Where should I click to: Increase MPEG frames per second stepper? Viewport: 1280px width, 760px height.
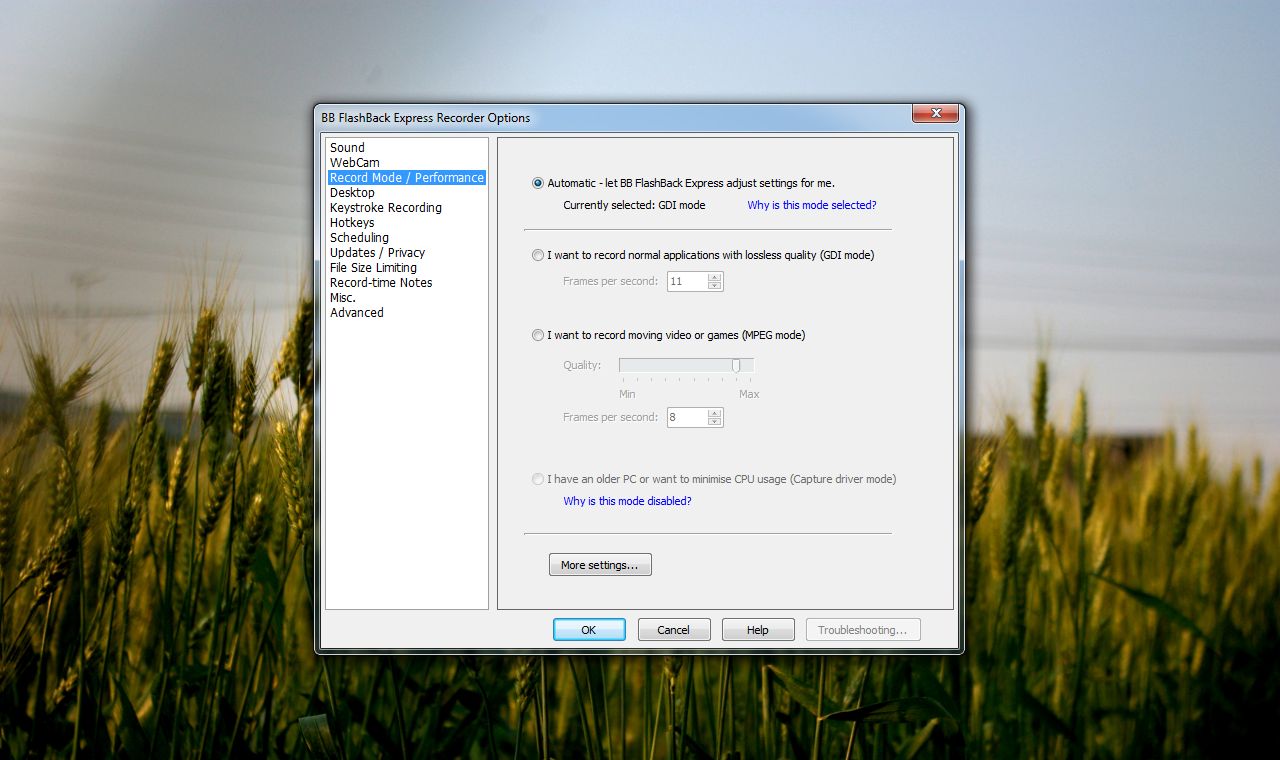[714, 413]
